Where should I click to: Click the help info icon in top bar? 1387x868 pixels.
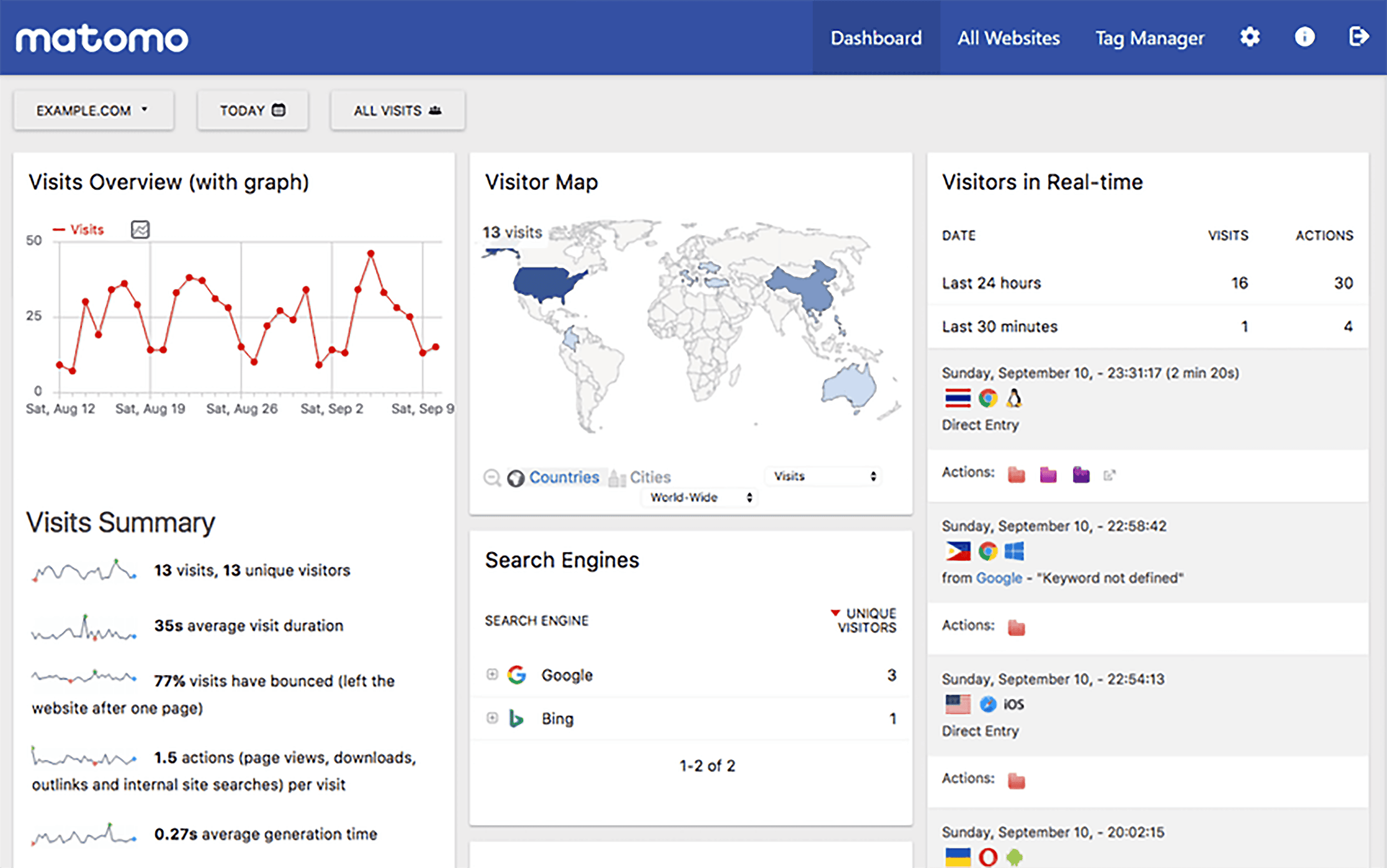coord(1304,37)
